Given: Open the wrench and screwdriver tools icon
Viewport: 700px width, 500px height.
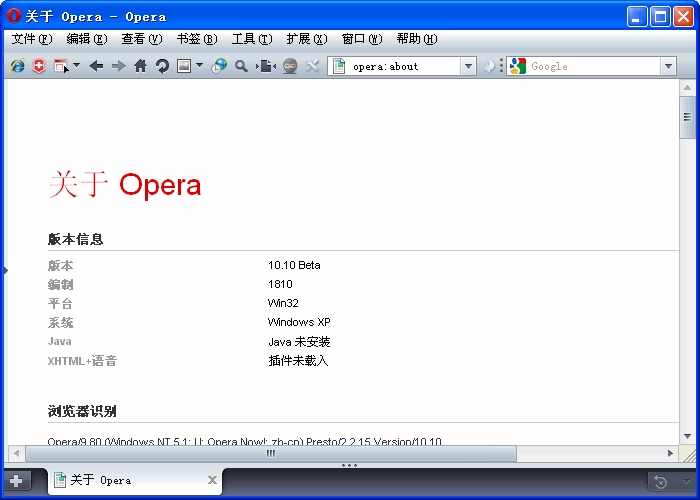Looking at the screenshot, I should coord(312,66).
